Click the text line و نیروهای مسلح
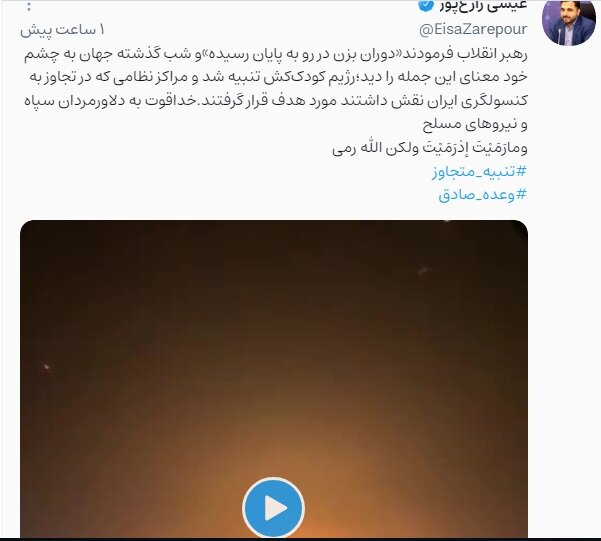 click(475, 124)
